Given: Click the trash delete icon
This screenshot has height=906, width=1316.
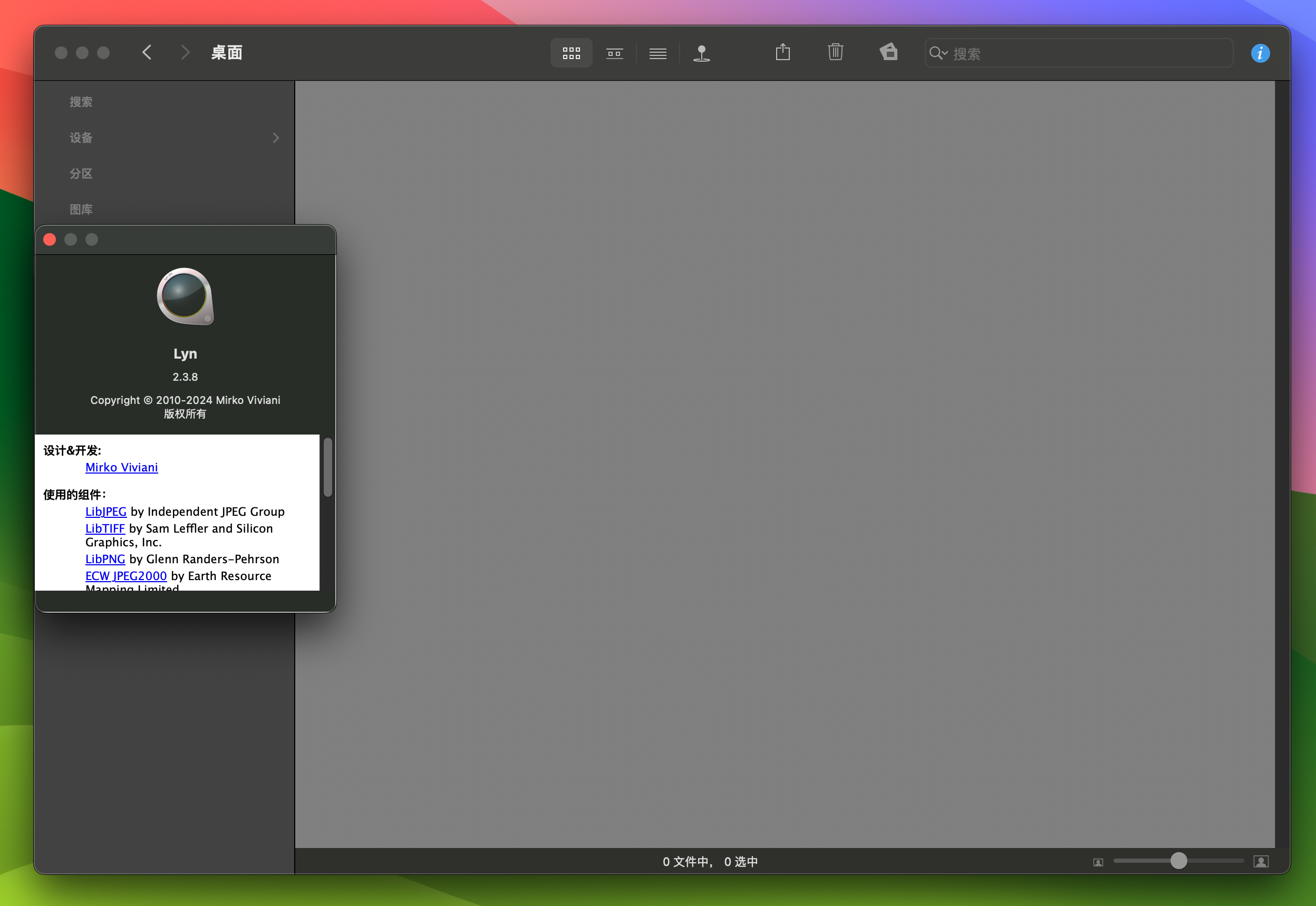Looking at the screenshot, I should point(835,52).
